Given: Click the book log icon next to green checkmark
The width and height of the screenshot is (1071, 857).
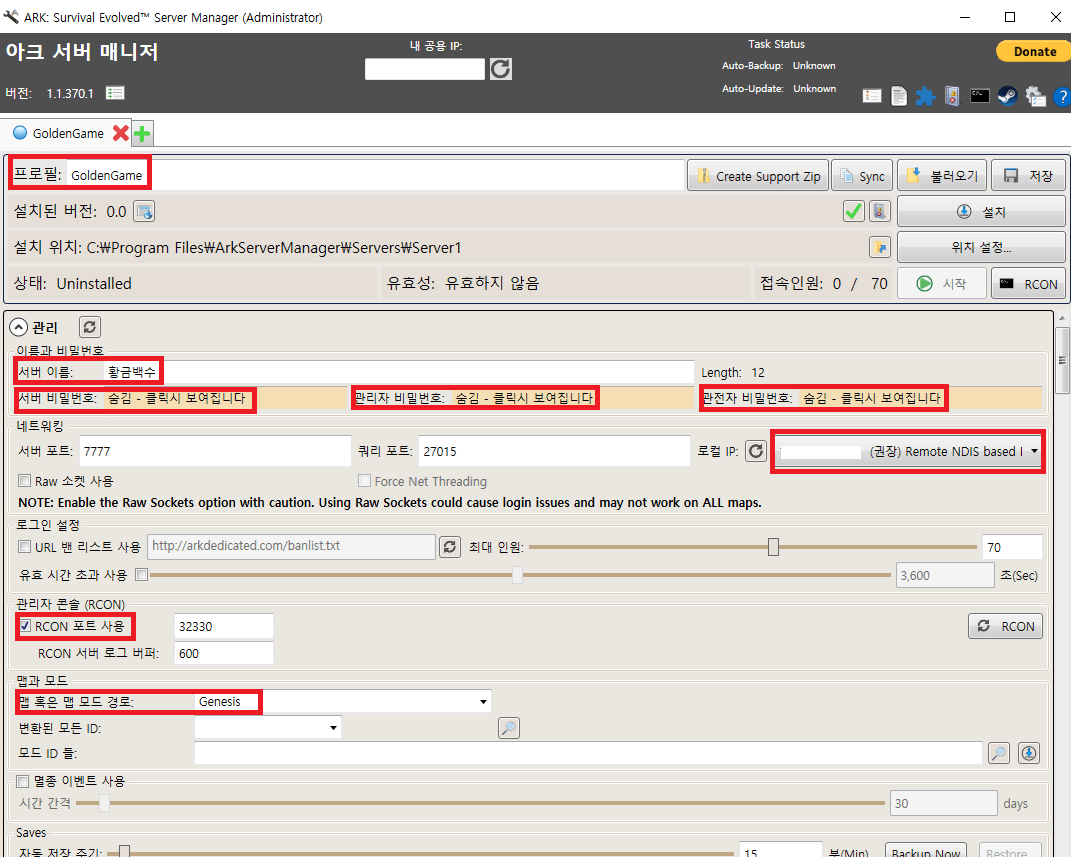Looking at the screenshot, I should click(880, 212).
